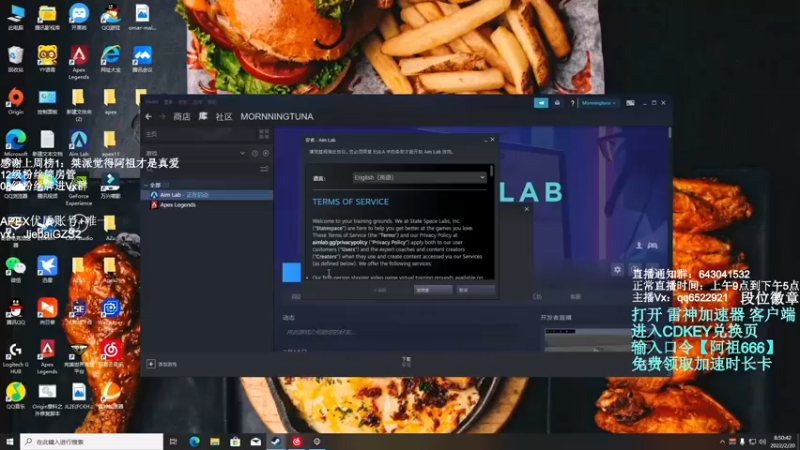The width and height of the screenshot is (800, 450).
Task: Open the language dropdown showing English
Action: (419, 178)
